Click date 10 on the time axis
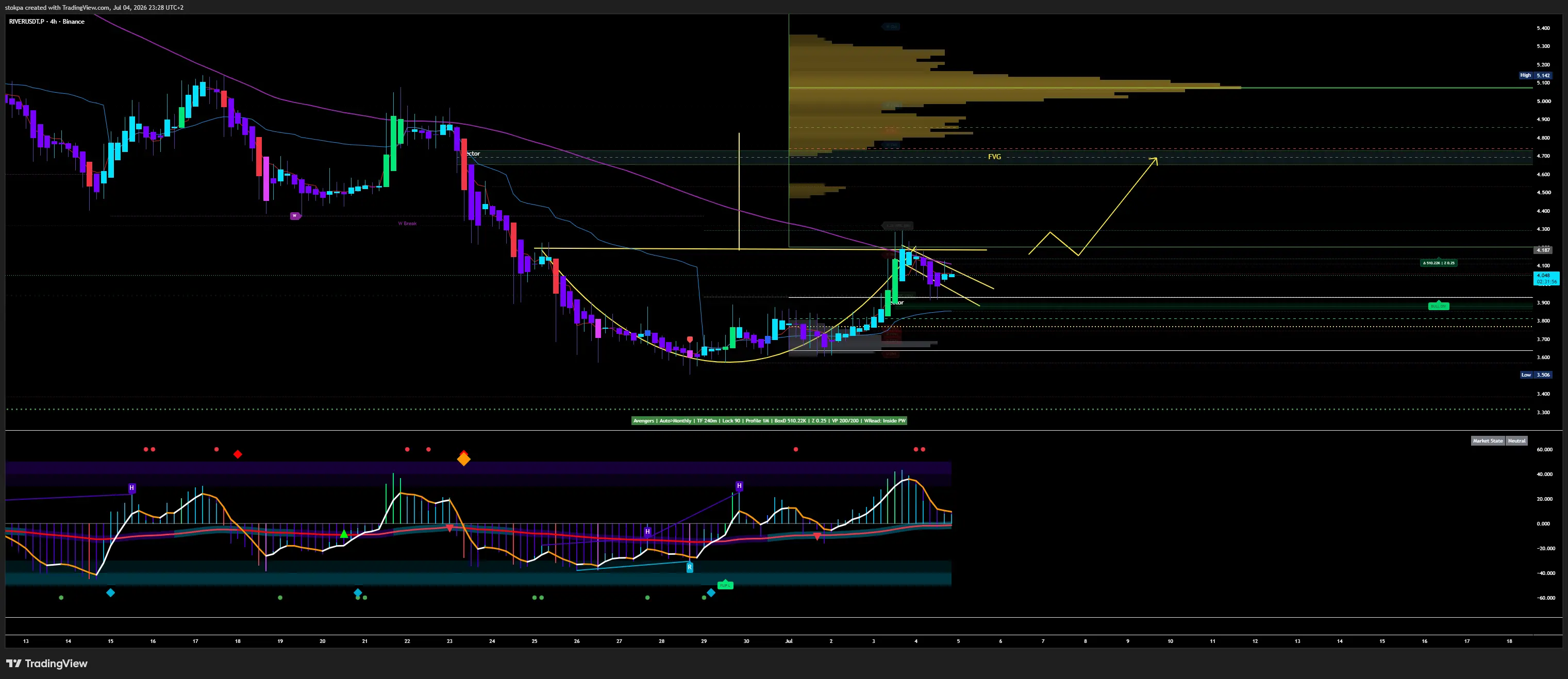Image resolution: width=1568 pixels, height=679 pixels. pos(1170,641)
